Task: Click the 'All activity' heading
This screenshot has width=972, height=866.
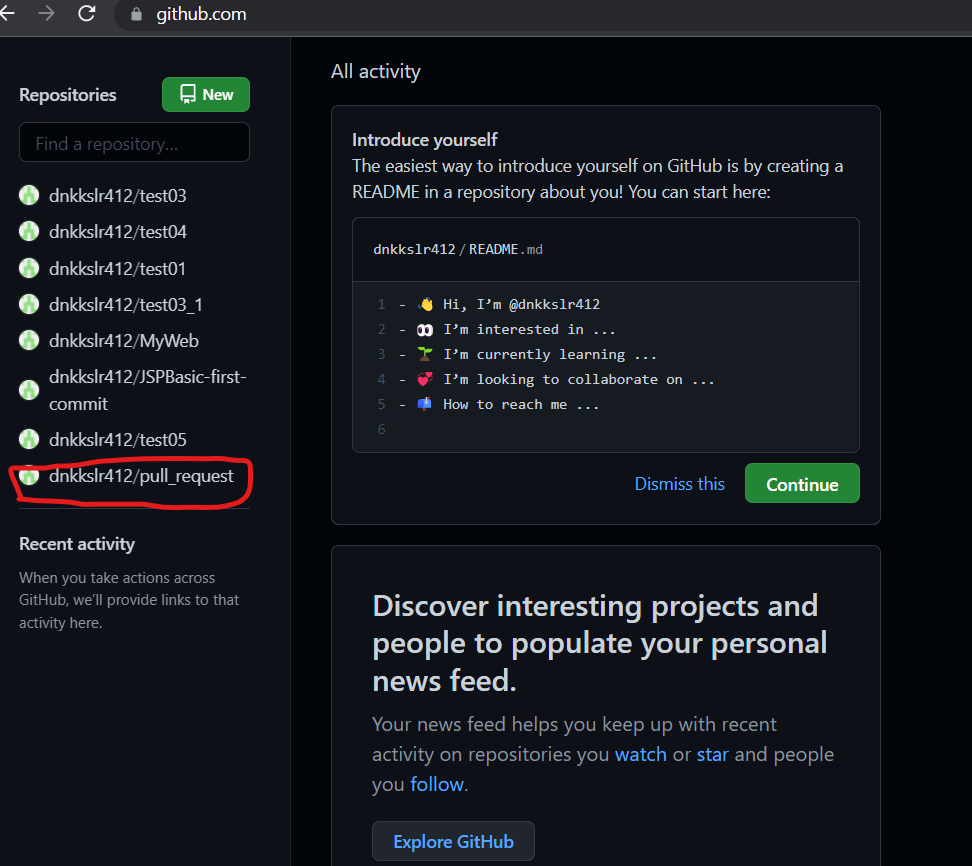Action: [x=376, y=71]
